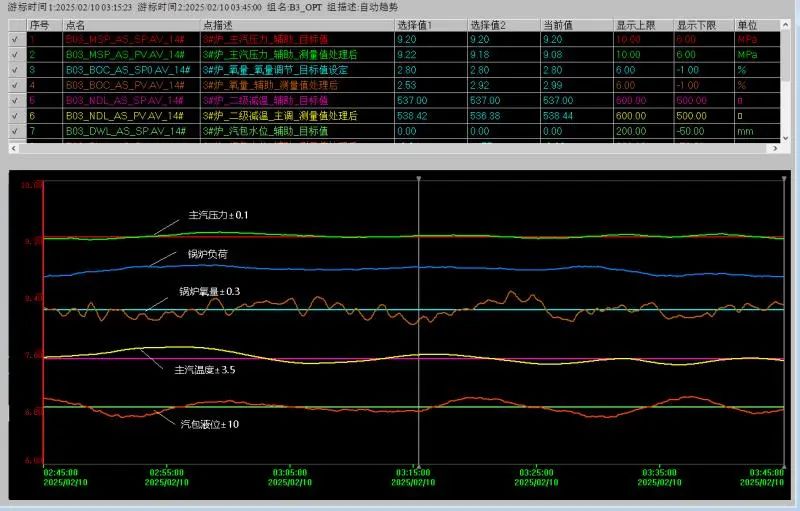
Task: Click the 锅炉氧量±0.3 curve label
Action: 209,291
